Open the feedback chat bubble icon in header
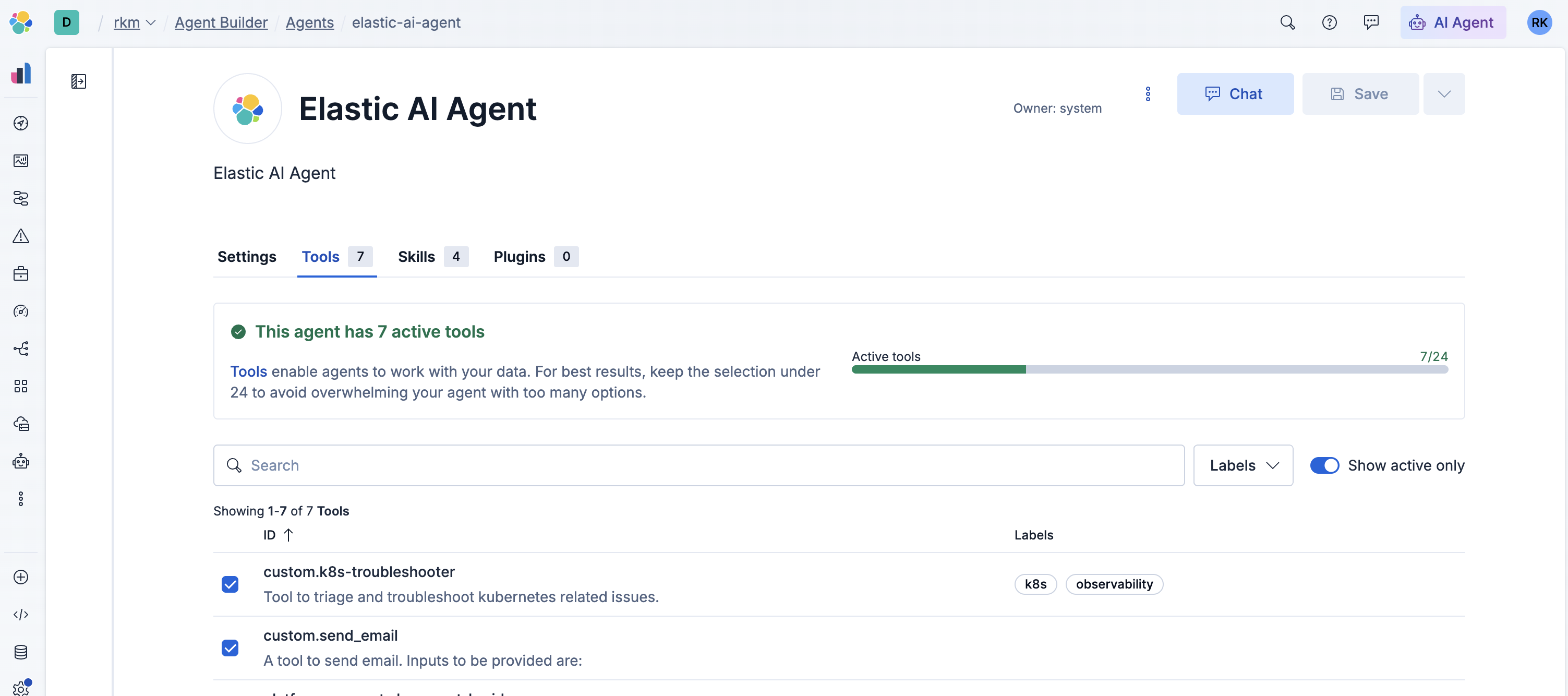 [1371, 22]
